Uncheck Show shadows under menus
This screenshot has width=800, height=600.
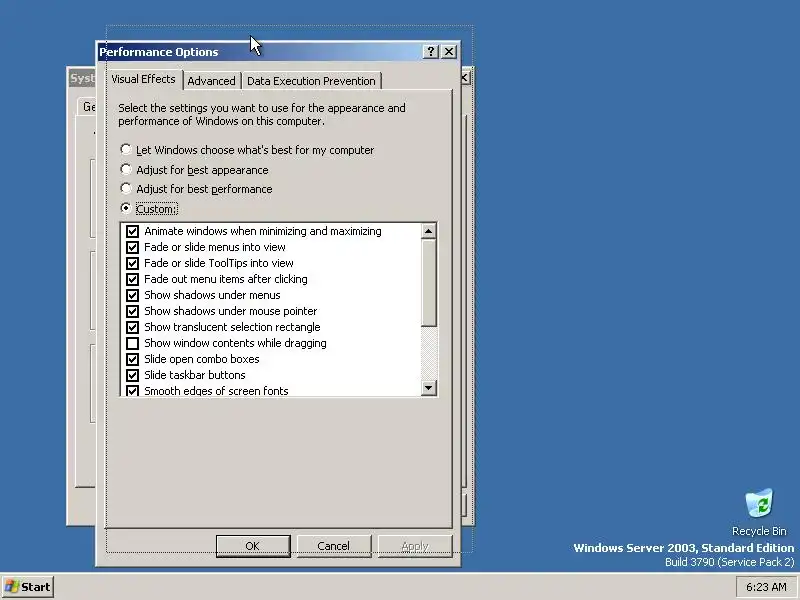(133, 295)
